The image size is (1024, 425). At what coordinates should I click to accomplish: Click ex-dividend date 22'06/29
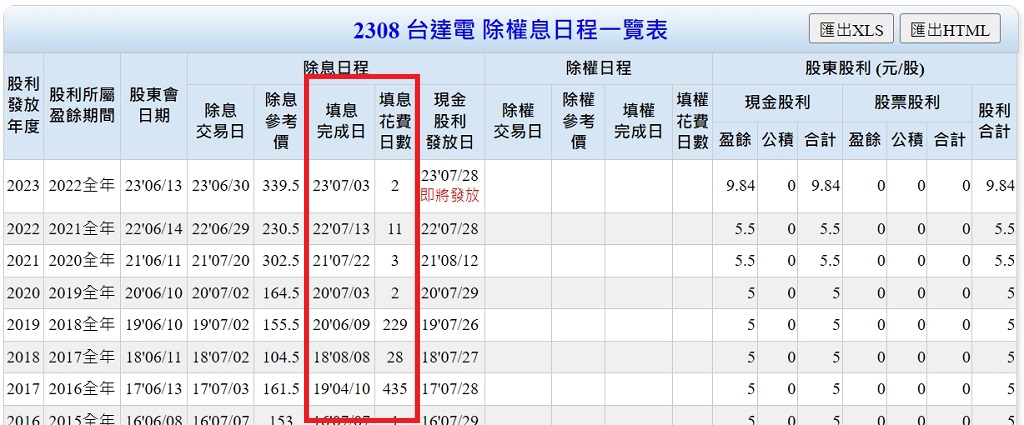(220, 228)
